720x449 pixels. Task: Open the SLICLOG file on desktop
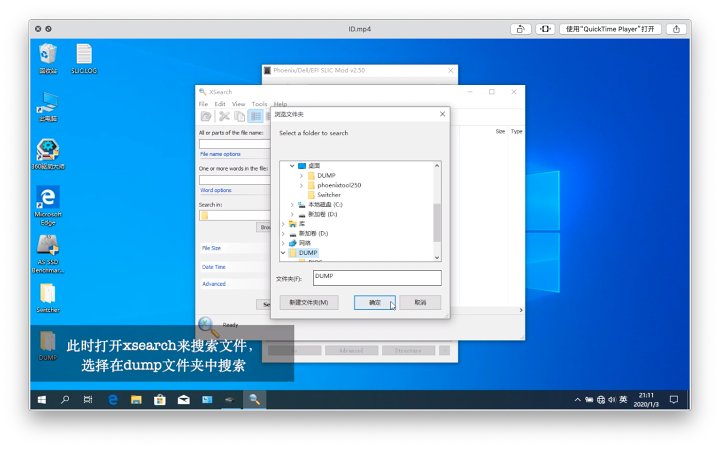(x=84, y=54)
